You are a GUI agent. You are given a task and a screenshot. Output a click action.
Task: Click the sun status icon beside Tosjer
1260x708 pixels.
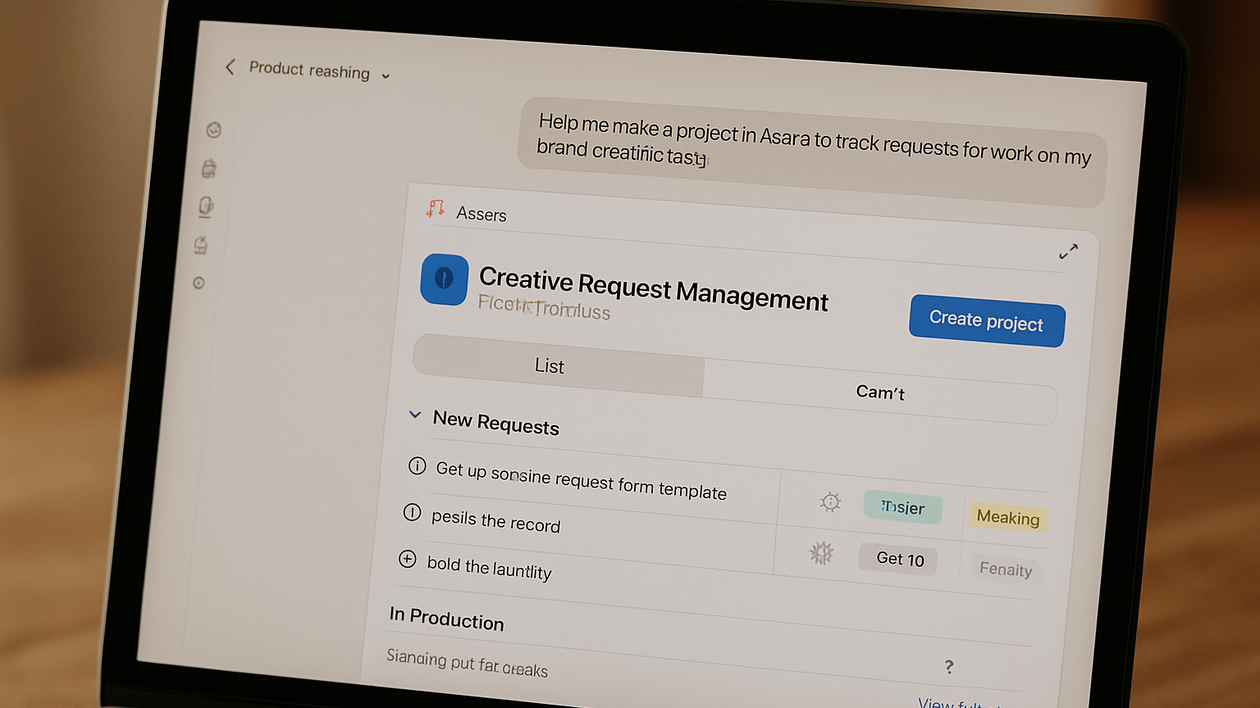click(830, 501)
